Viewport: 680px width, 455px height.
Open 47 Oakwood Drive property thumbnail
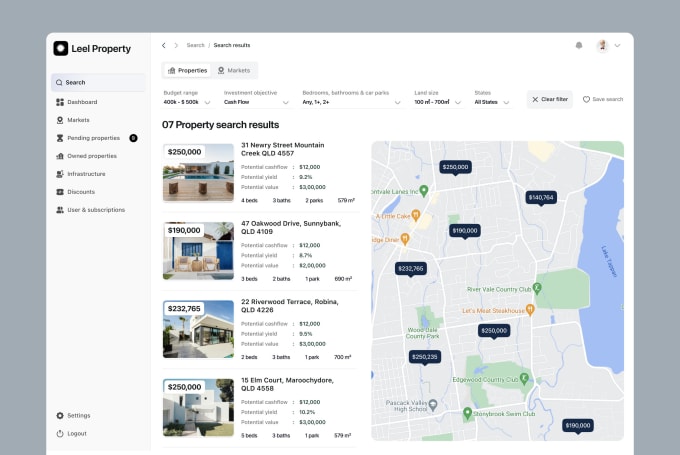(x=198, y=251)
